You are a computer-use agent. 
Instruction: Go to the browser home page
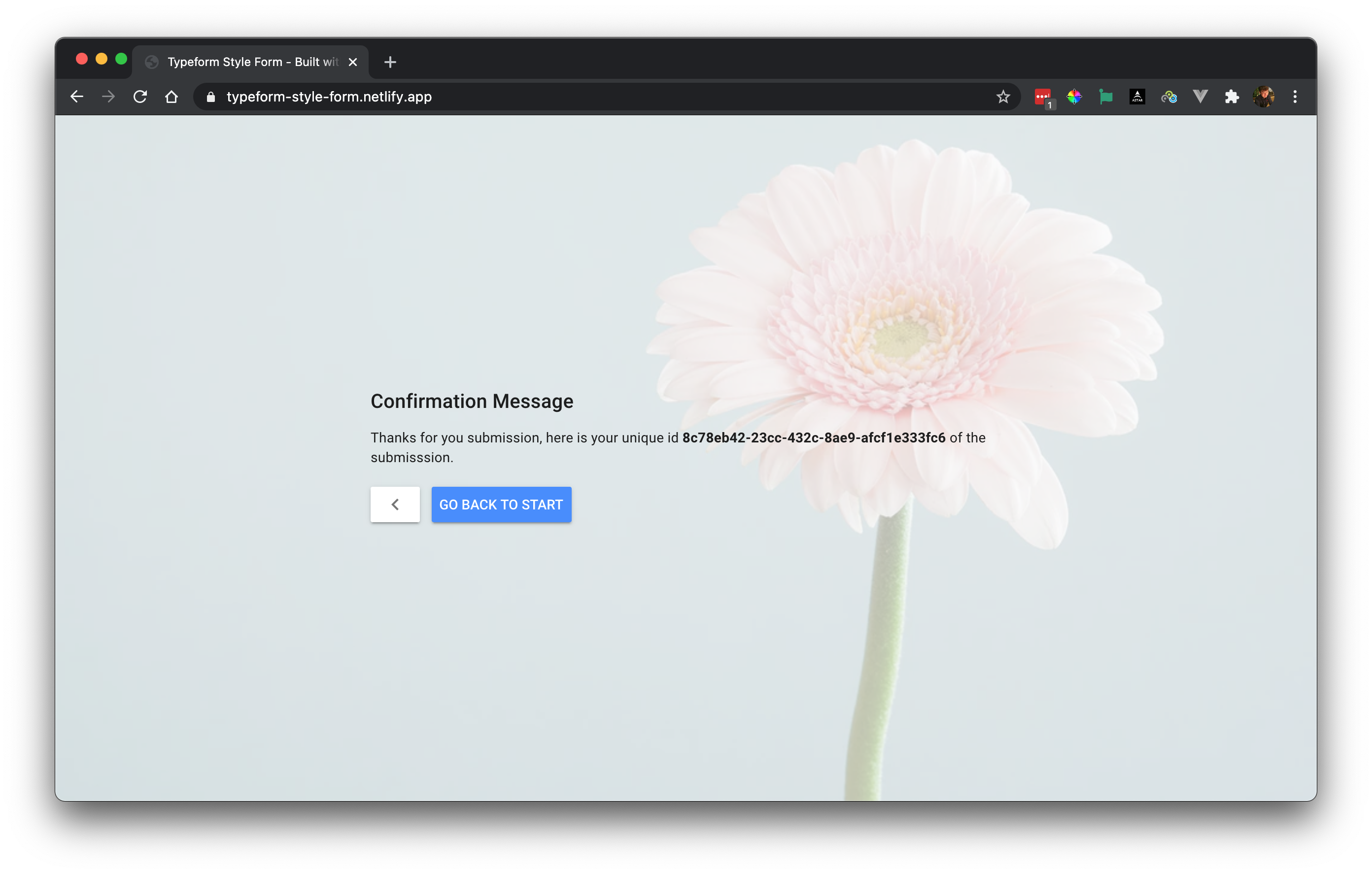coord(171,97)
